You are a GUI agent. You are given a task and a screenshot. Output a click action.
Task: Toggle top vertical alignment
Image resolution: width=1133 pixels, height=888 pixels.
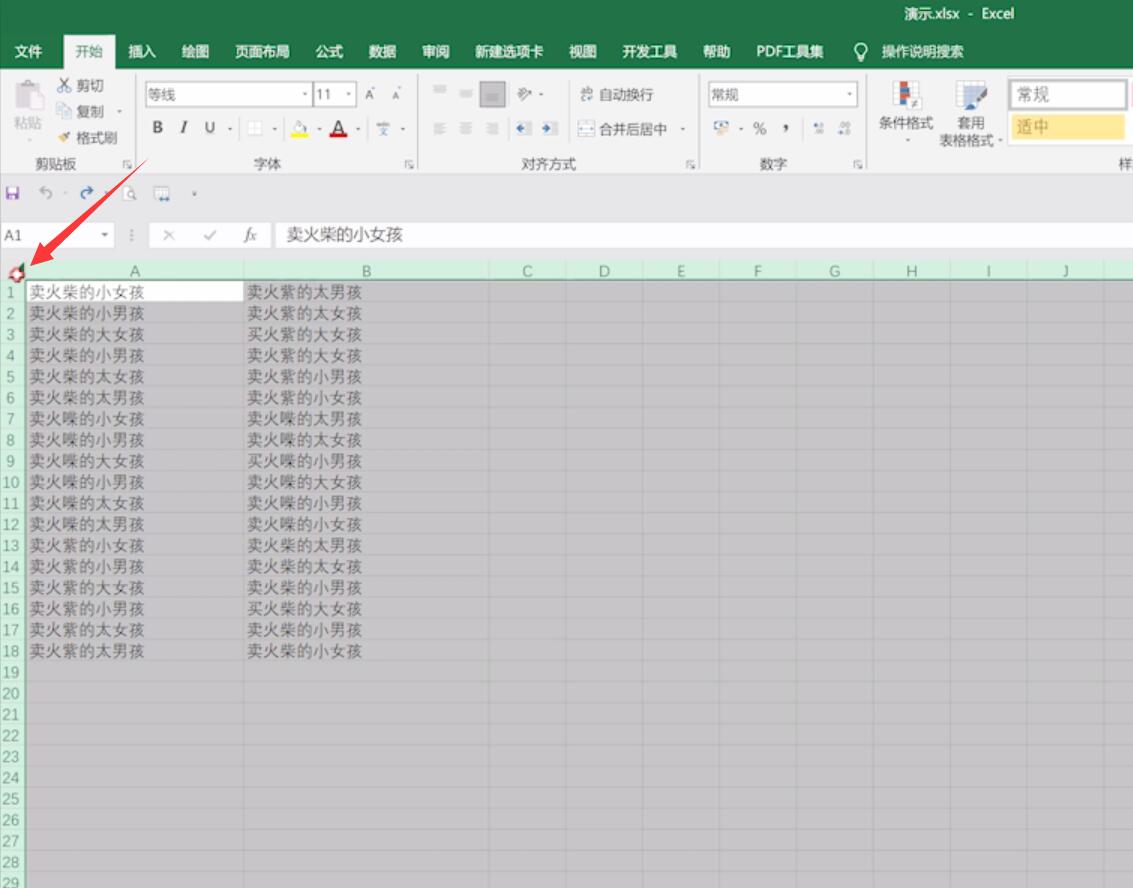[x=439, y=90]
